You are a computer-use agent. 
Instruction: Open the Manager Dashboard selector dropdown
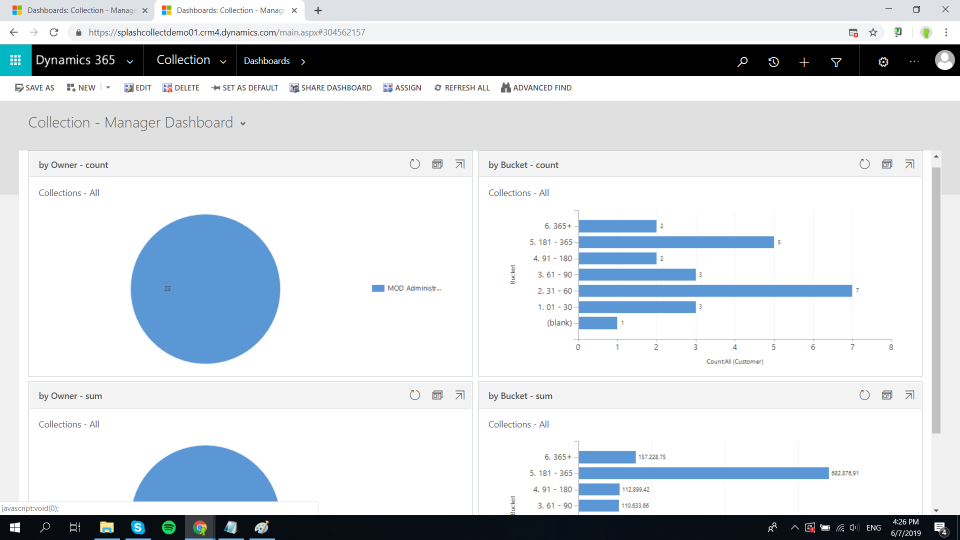243,123
